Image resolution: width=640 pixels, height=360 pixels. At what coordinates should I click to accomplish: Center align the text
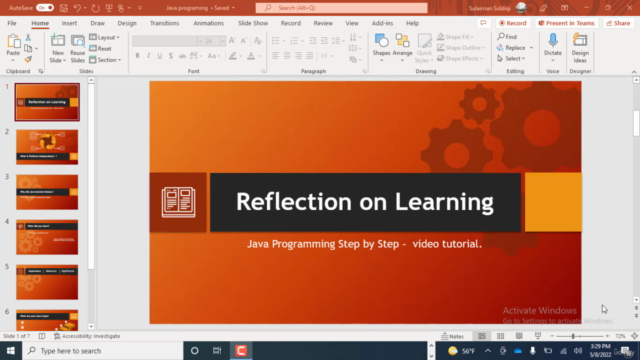pyautogui.click(x=287, y=56)
